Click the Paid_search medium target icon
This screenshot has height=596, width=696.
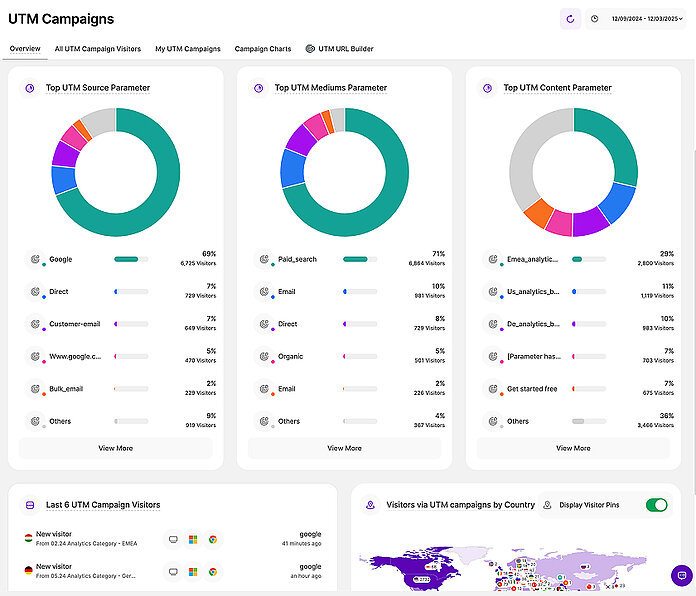pyautogui.click(x=265, y=259)
